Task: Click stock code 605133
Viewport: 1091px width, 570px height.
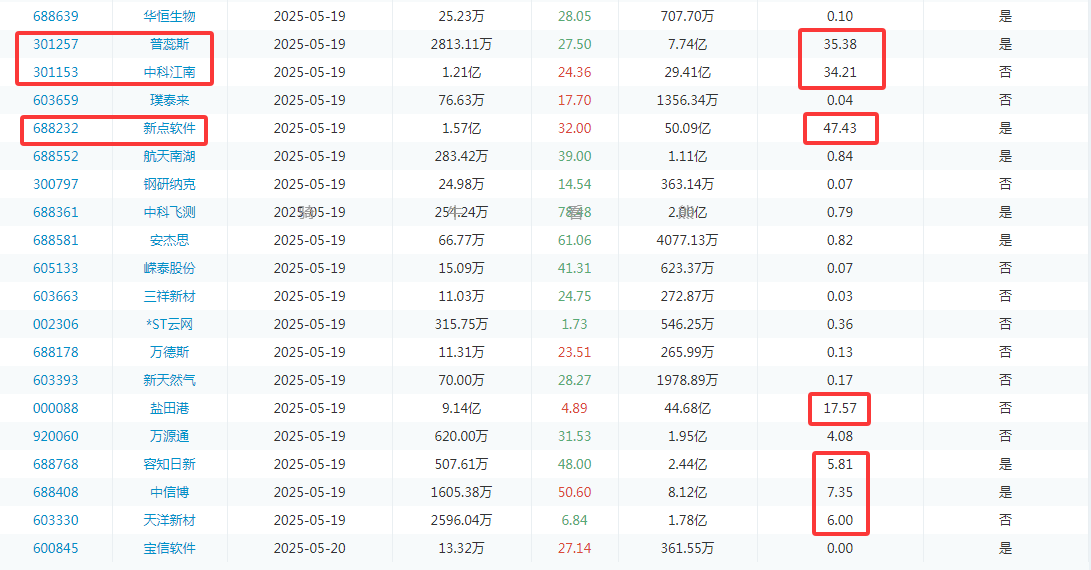Action: [56, 268]
